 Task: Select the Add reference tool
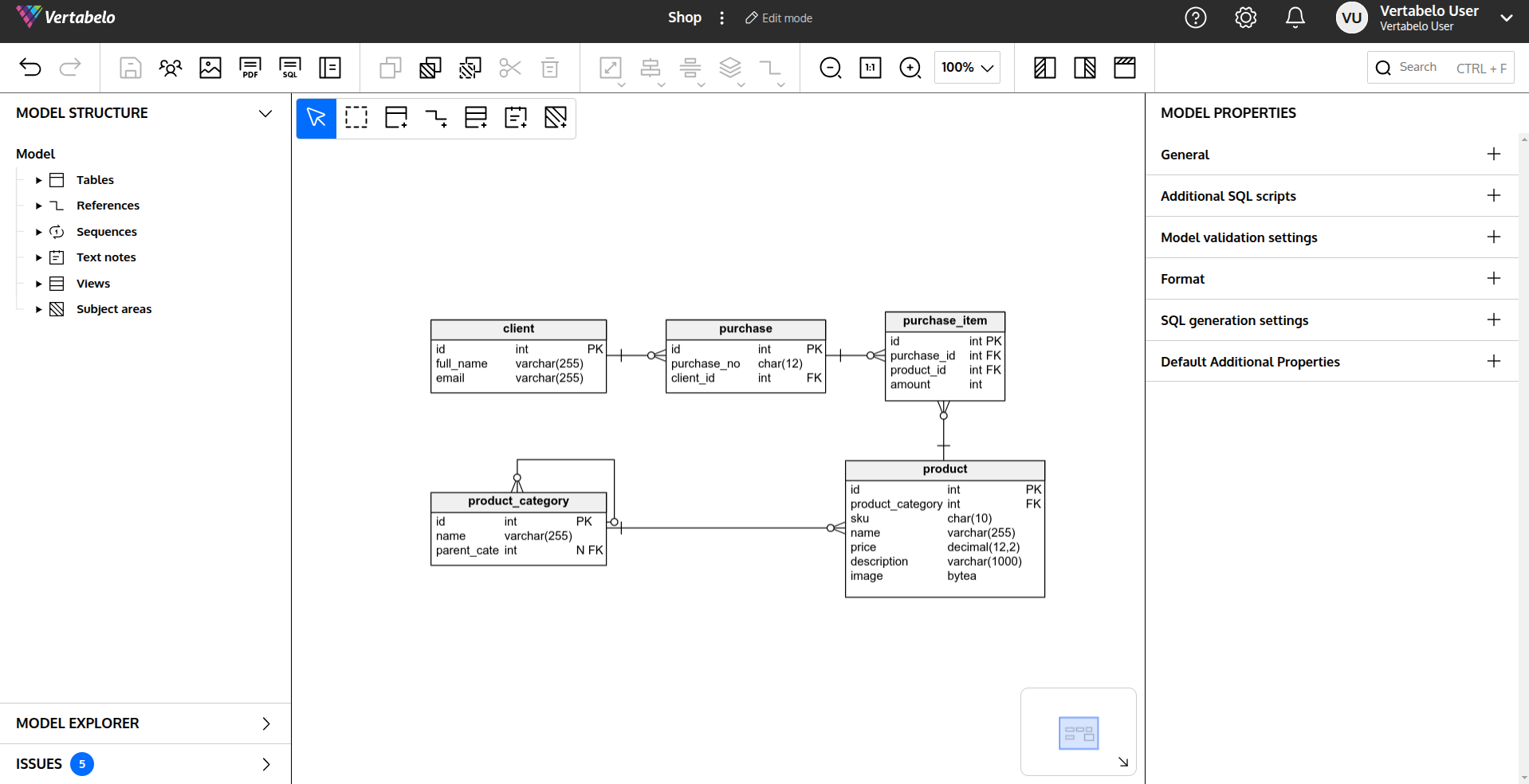coord(436,117)
